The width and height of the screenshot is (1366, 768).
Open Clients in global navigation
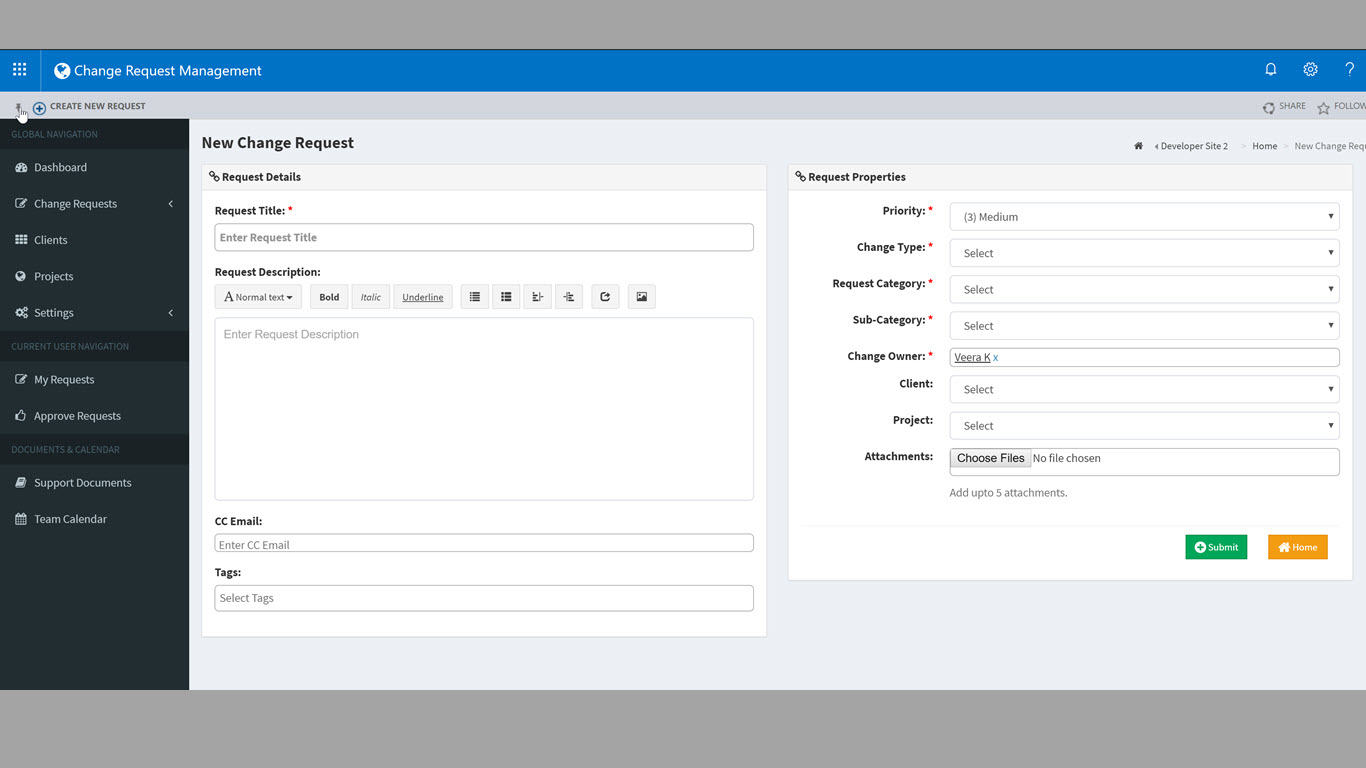tap(94, 240)
